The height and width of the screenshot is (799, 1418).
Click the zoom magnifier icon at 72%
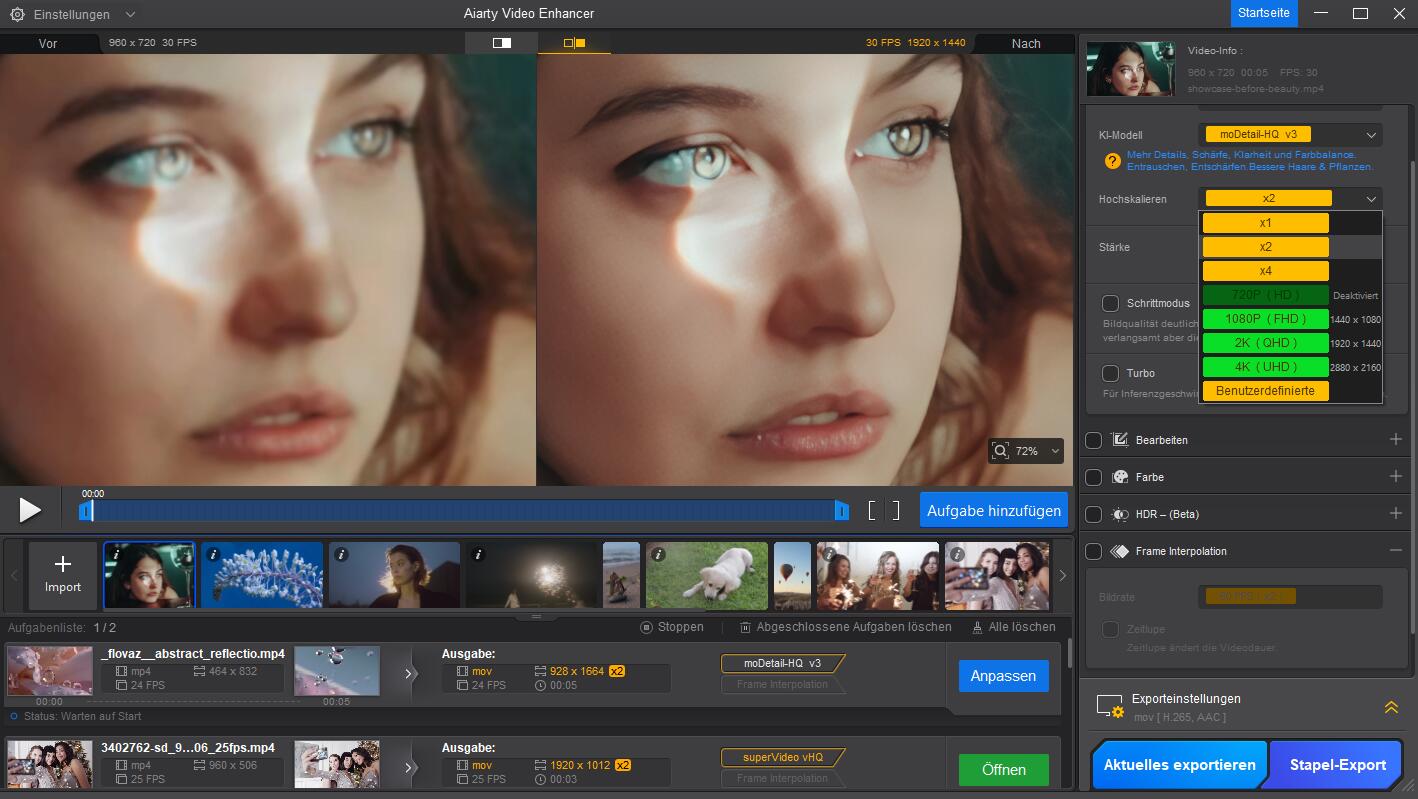[1001, 451]
